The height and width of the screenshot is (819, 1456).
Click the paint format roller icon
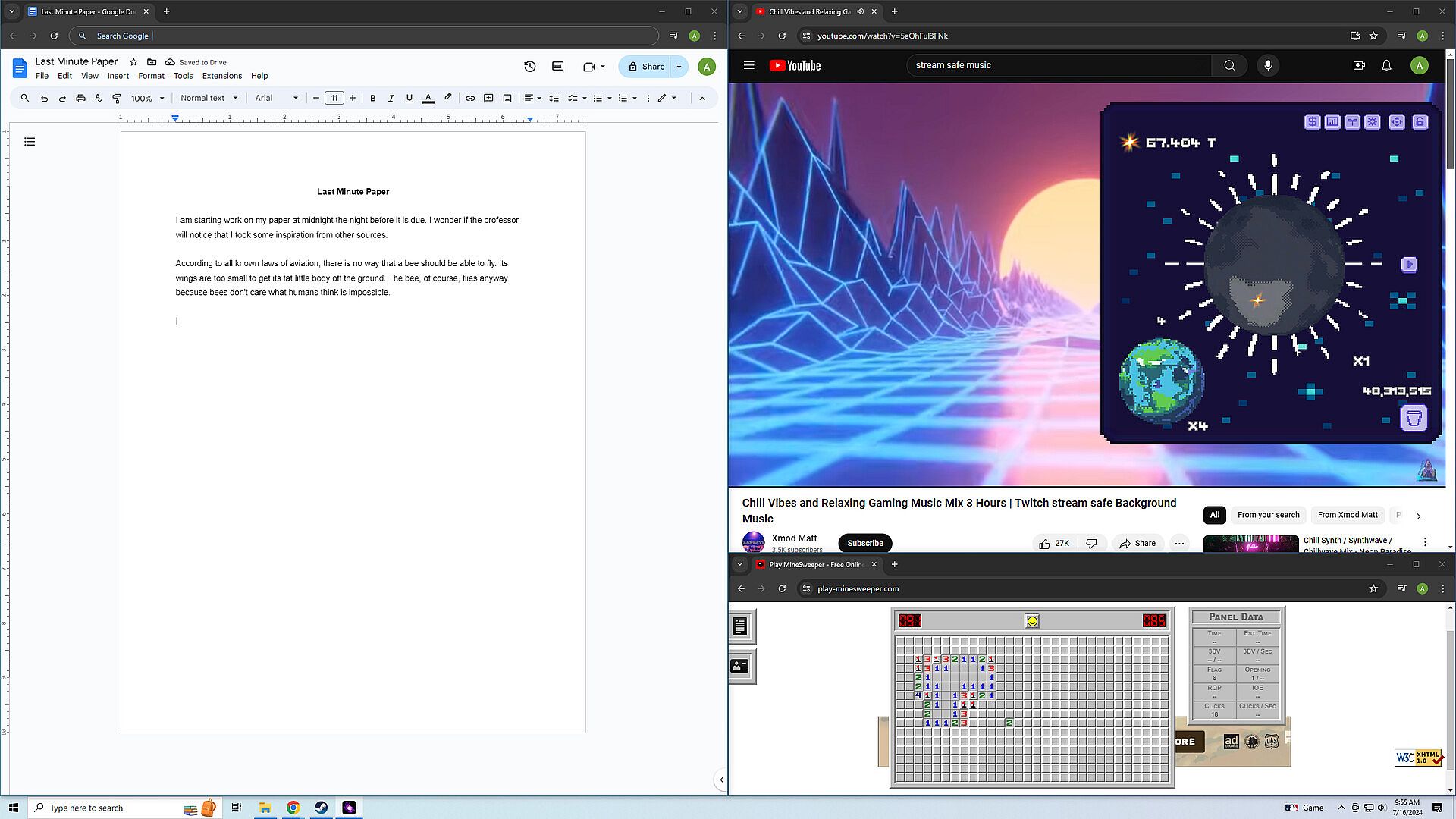[x=117, y=98]
